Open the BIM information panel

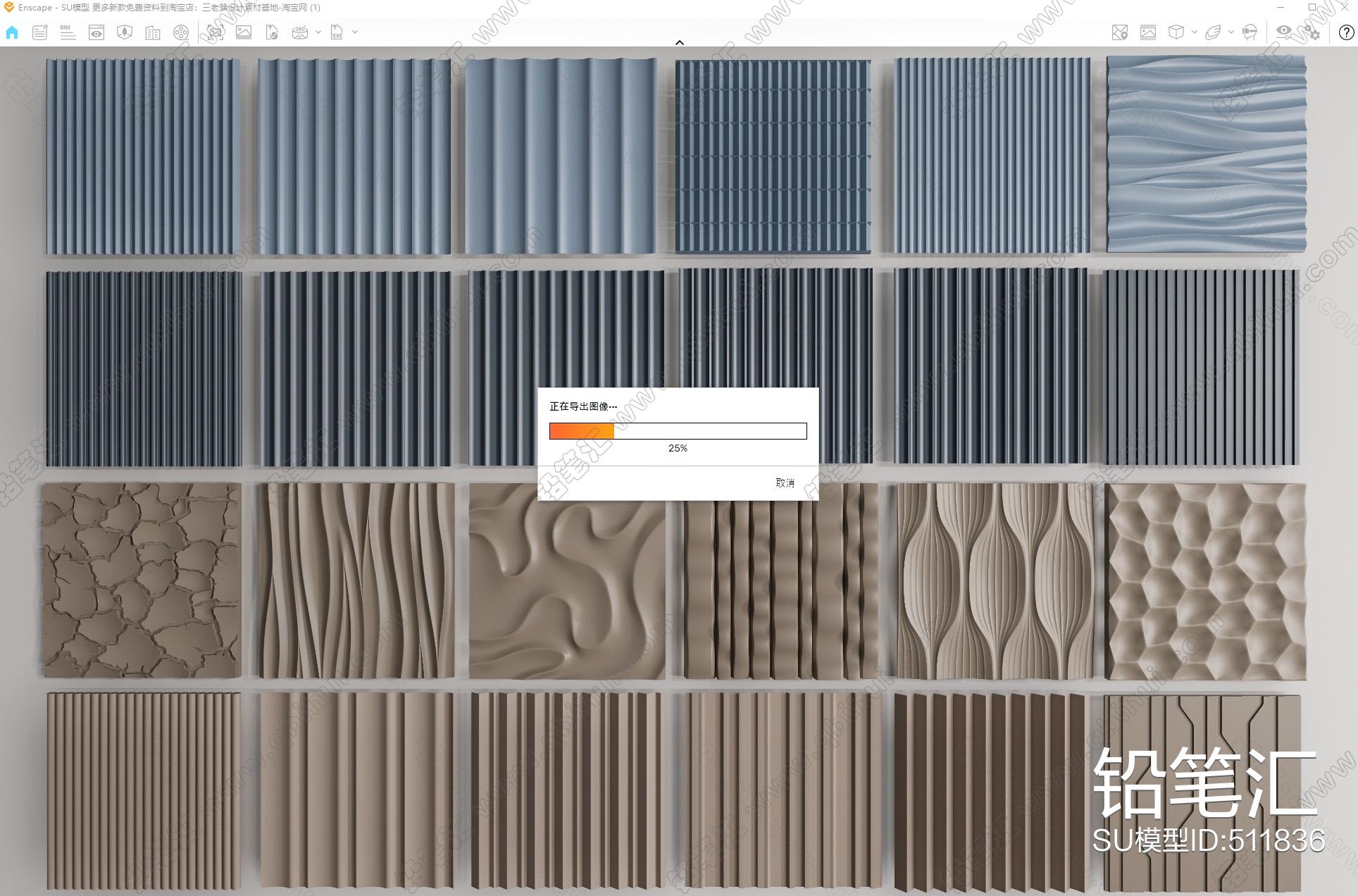68,32
